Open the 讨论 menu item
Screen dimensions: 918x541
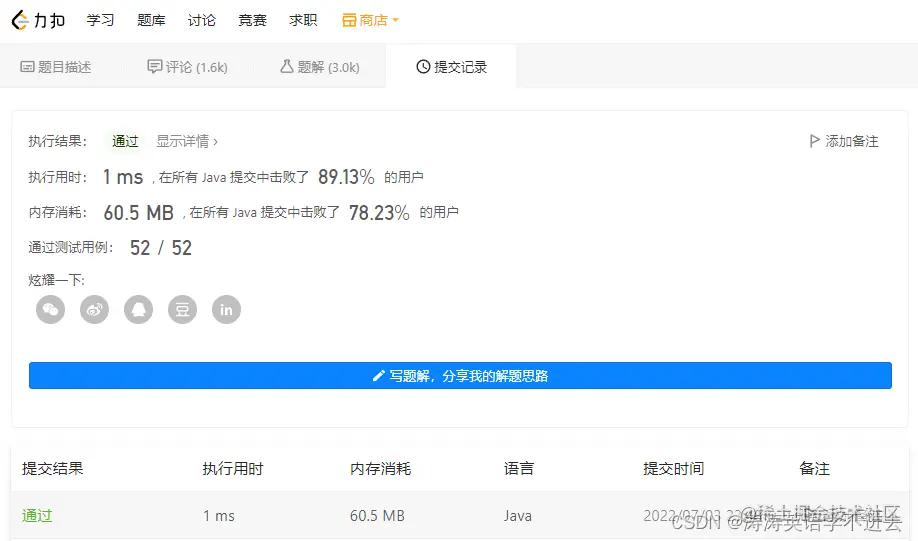pyautogui.click(x=201, y=20)
